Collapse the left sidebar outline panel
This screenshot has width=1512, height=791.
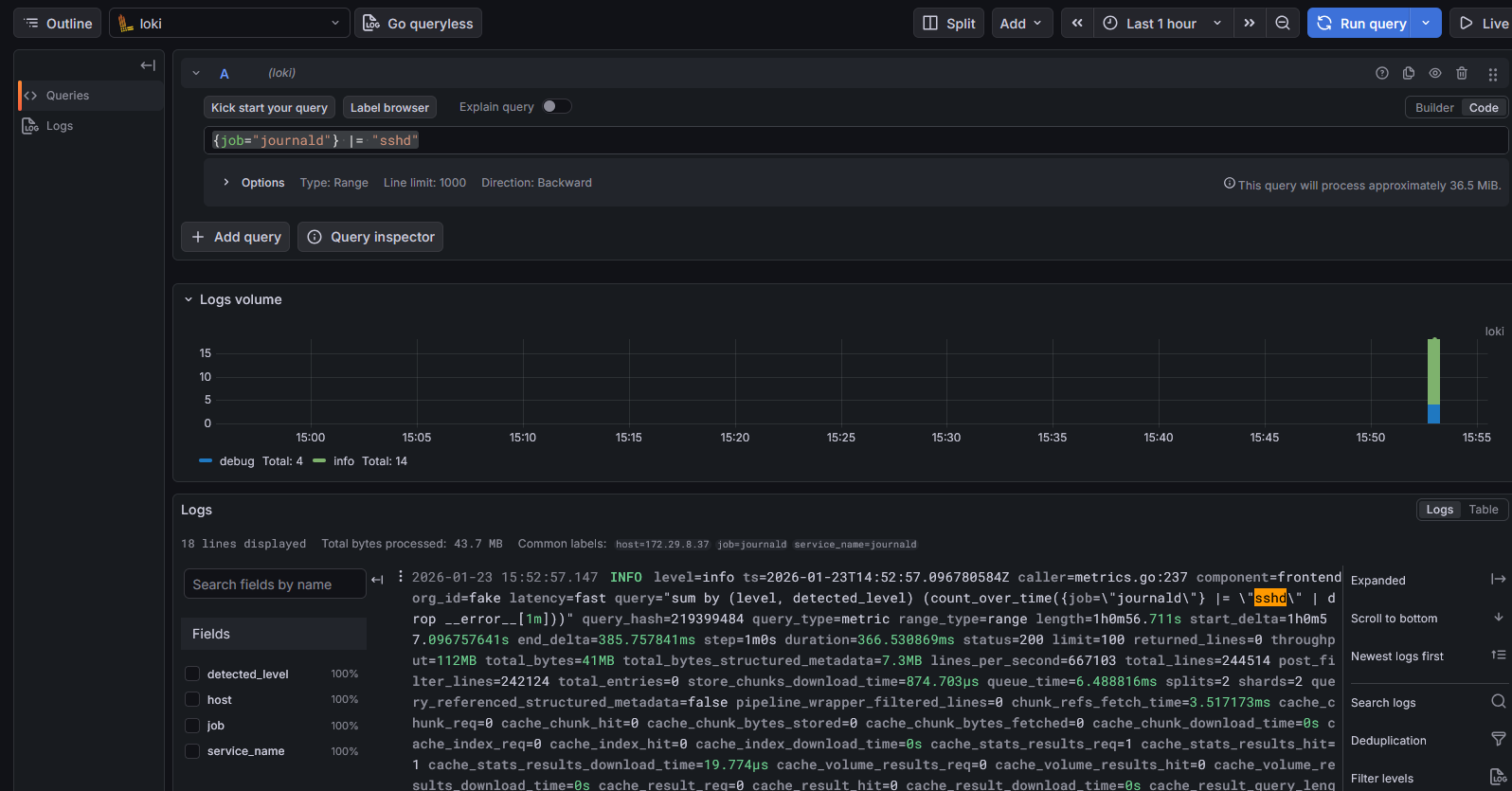pos(148,65)
